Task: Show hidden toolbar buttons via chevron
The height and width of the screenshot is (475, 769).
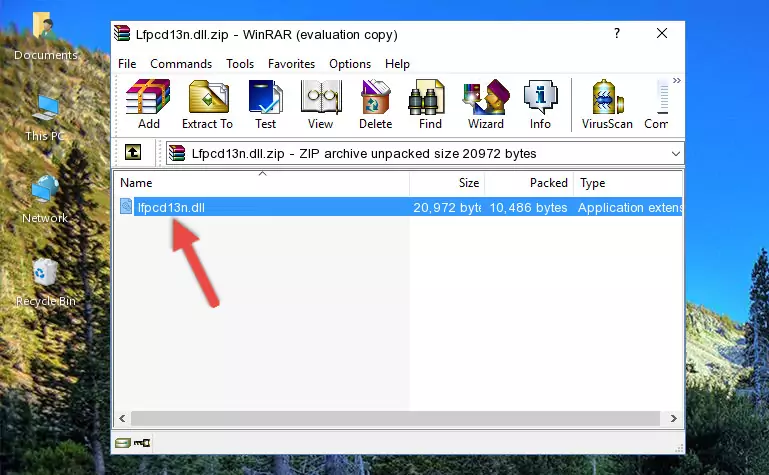Action: tap(677, 80)
